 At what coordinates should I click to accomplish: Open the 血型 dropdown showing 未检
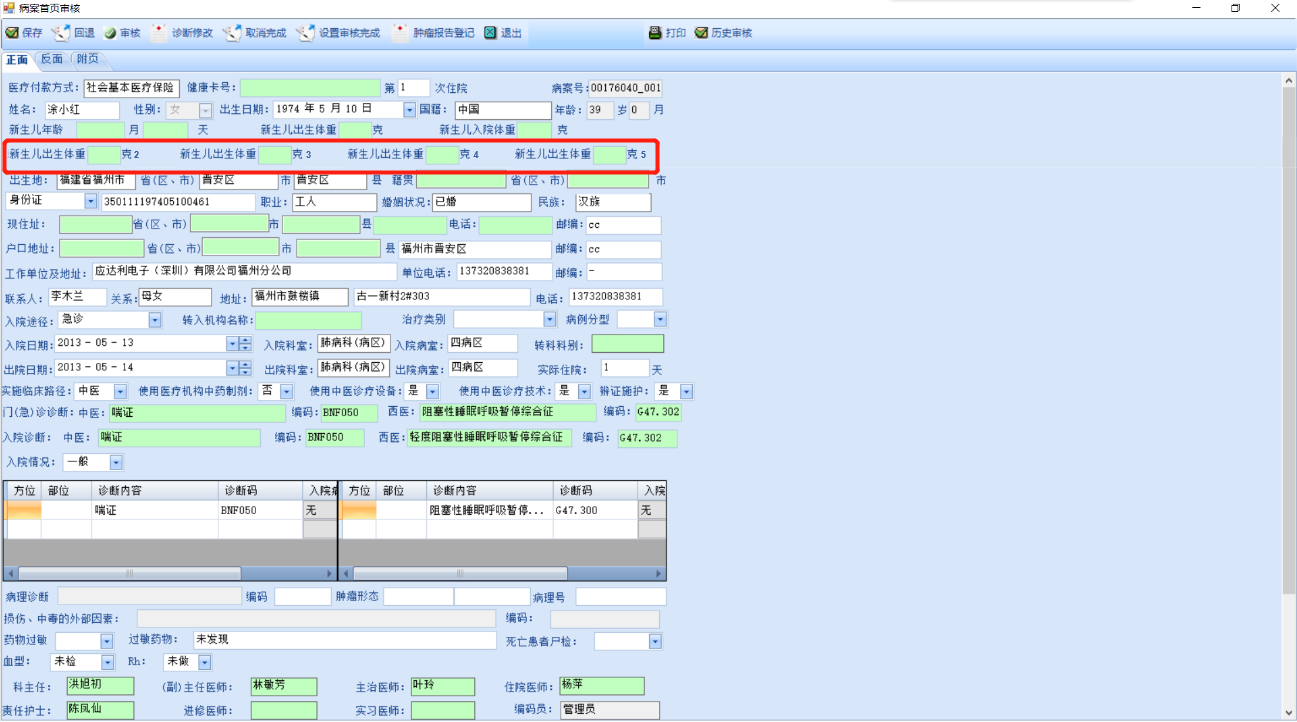click(x=107, y=662)
